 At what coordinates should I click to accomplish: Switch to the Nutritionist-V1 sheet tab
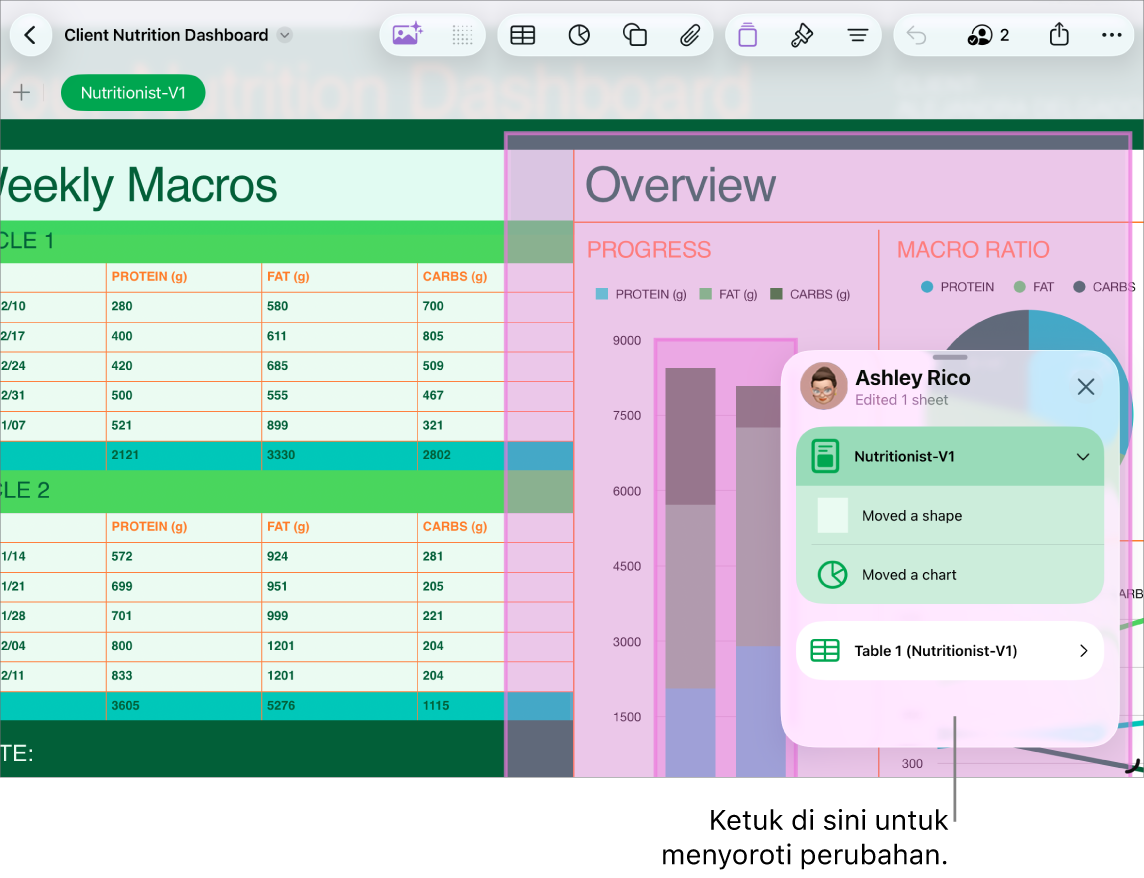click(132, 92)
